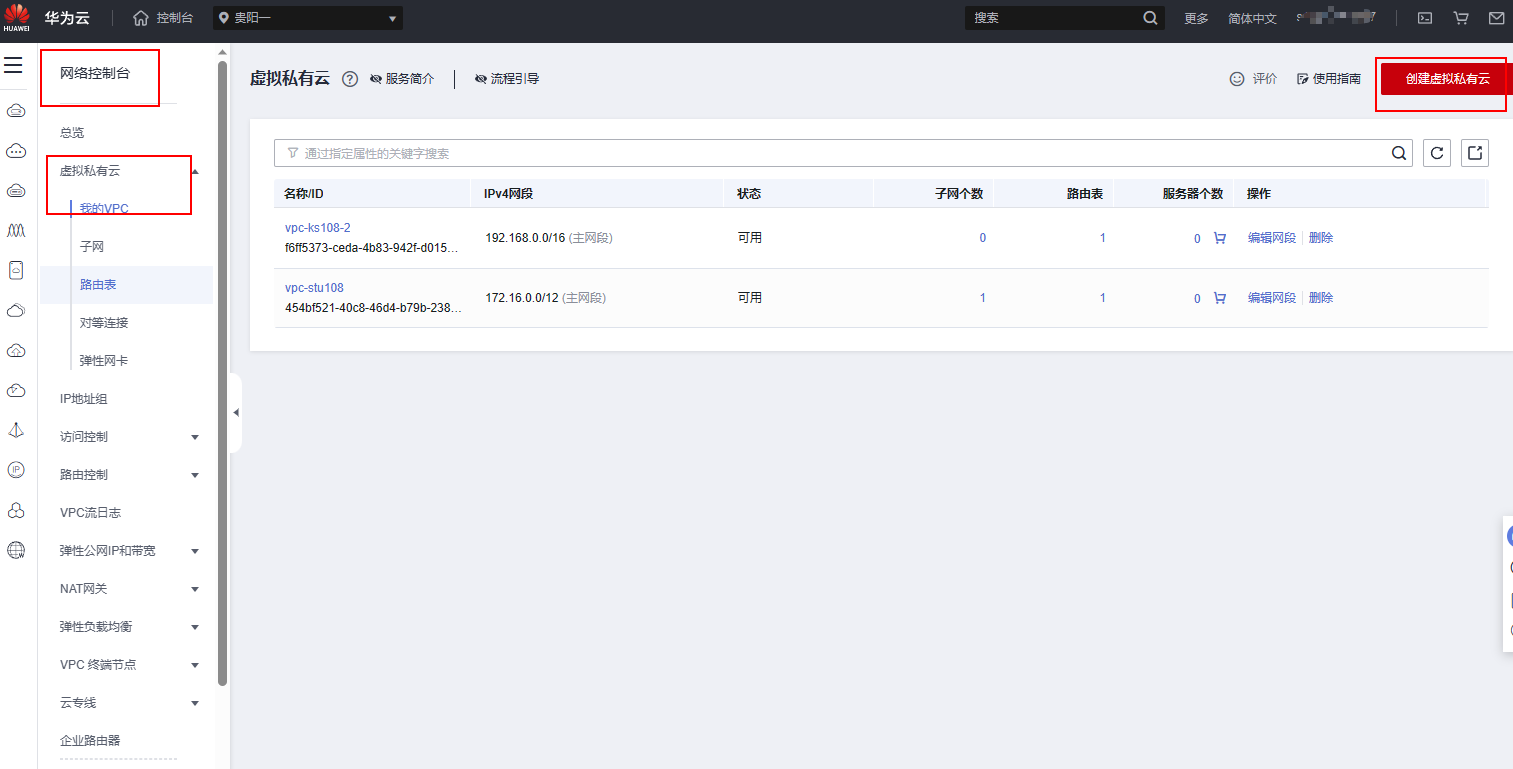Click 编辑网段 for vpc-stu108

(x=1272, y=298)
